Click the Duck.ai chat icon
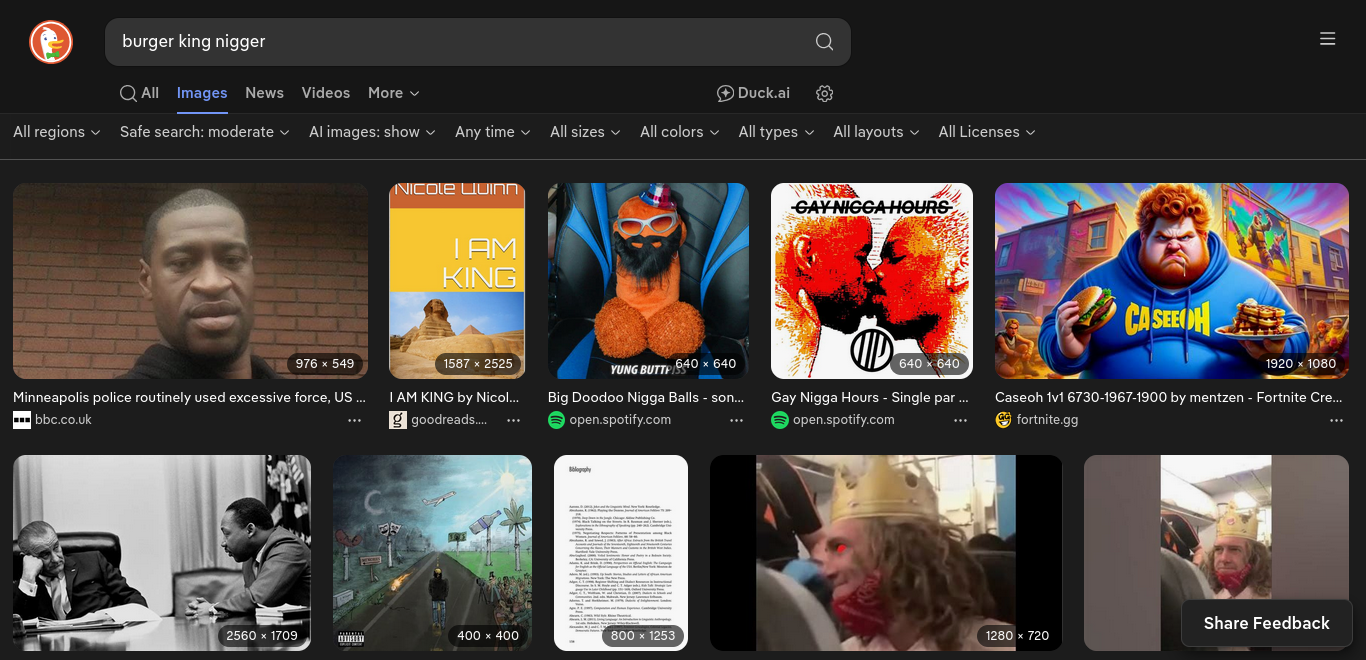Image resolution: width=1366 pixels, height=660 pixels. pos(726,93)
